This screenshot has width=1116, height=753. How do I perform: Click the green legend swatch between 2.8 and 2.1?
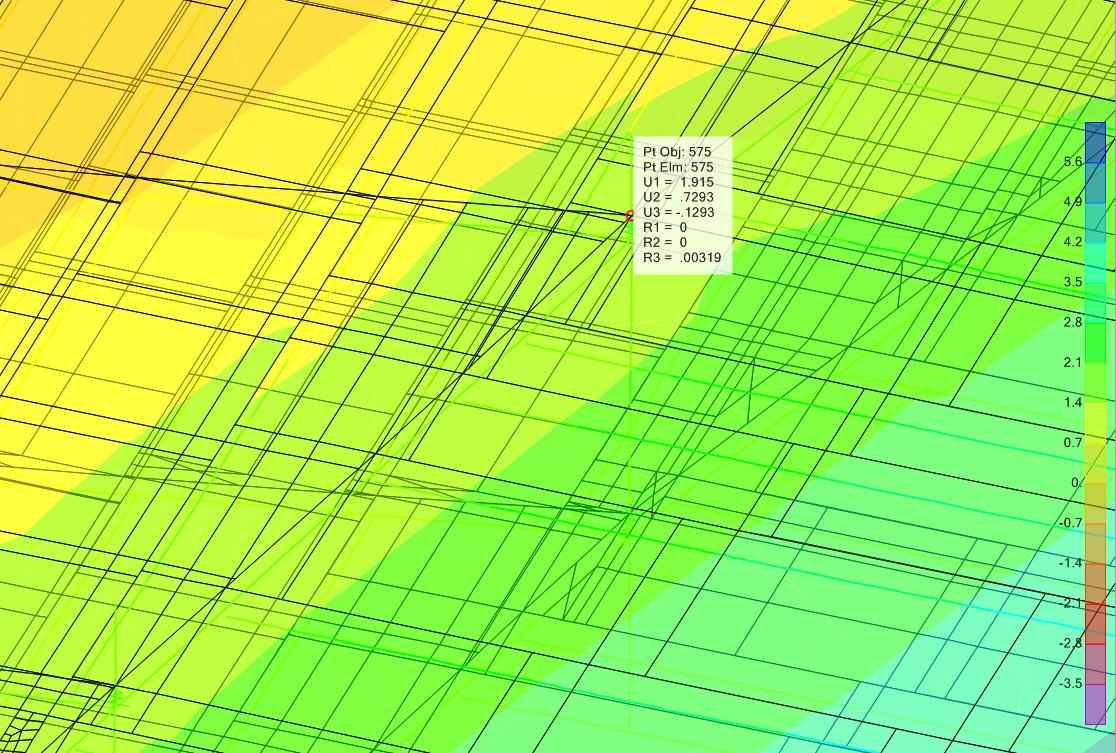point(1095,343)
